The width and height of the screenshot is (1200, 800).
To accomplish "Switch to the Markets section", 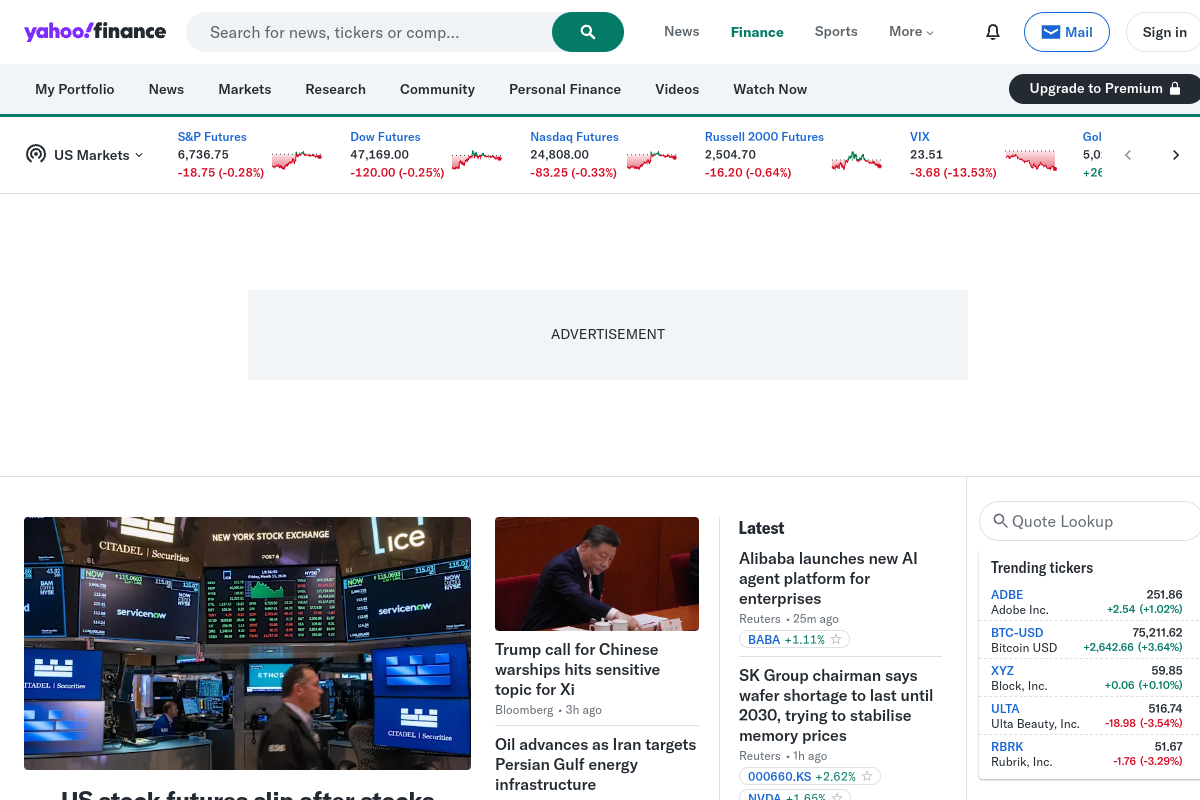I will pyautogui.click(x=244, y=89).
